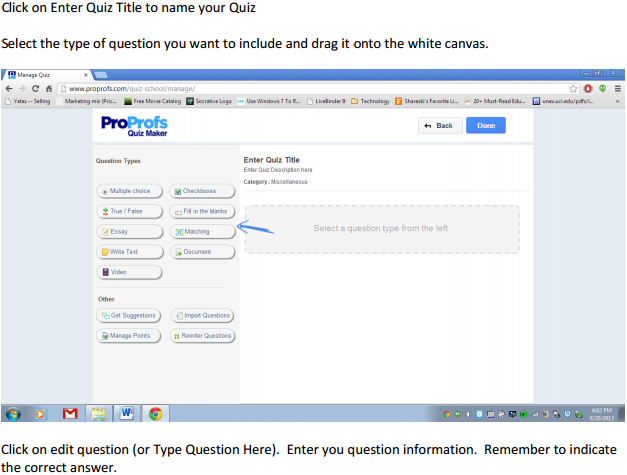The height and width of the screenshot is (475, 627).
Task: Open Microsoft Word taskbar icon
Action: coord(127,413)
